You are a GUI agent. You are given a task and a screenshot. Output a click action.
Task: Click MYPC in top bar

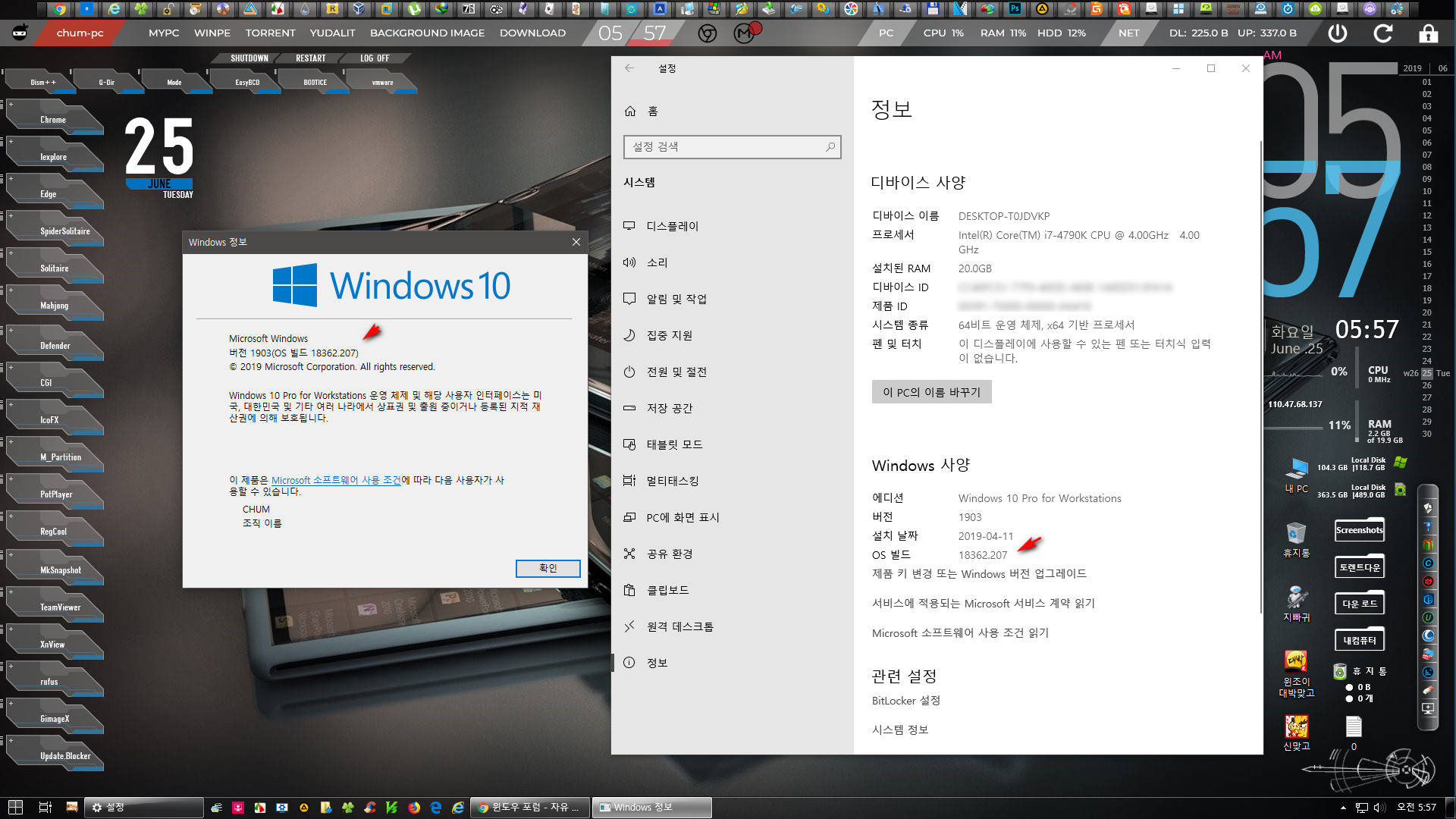(164, 33)
